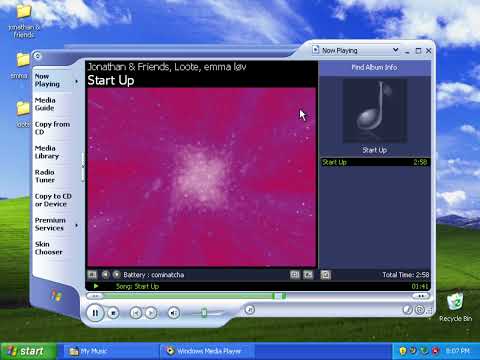Open Copy to CD or Device
Image resolution: width=480 pixels, height=360 pixels.
pyautogui.click(x=53, y=200)
